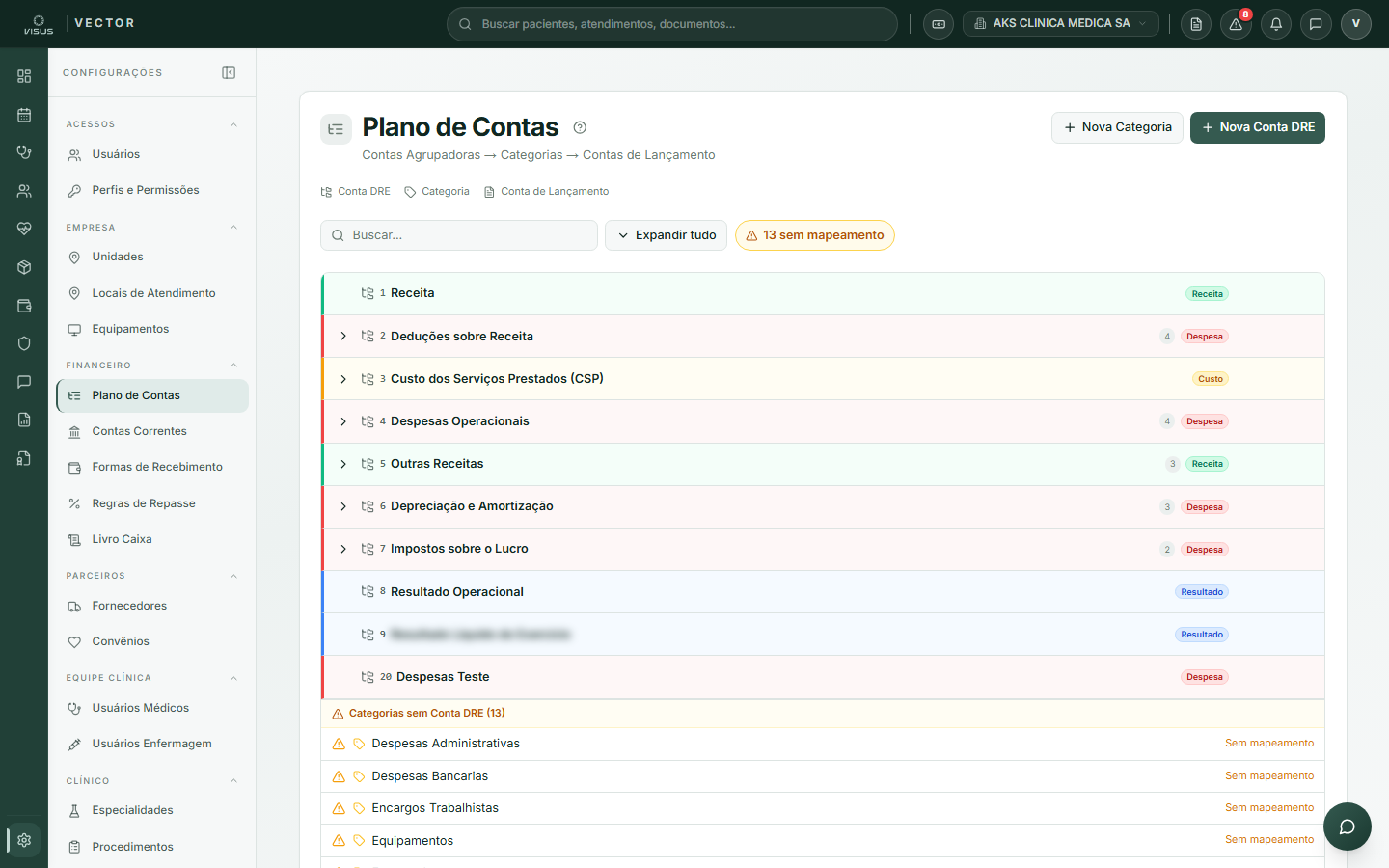Screen dimensions: 1389x868
Task: Open Convênios in the sidebar
Action: [x=152, y=641]
